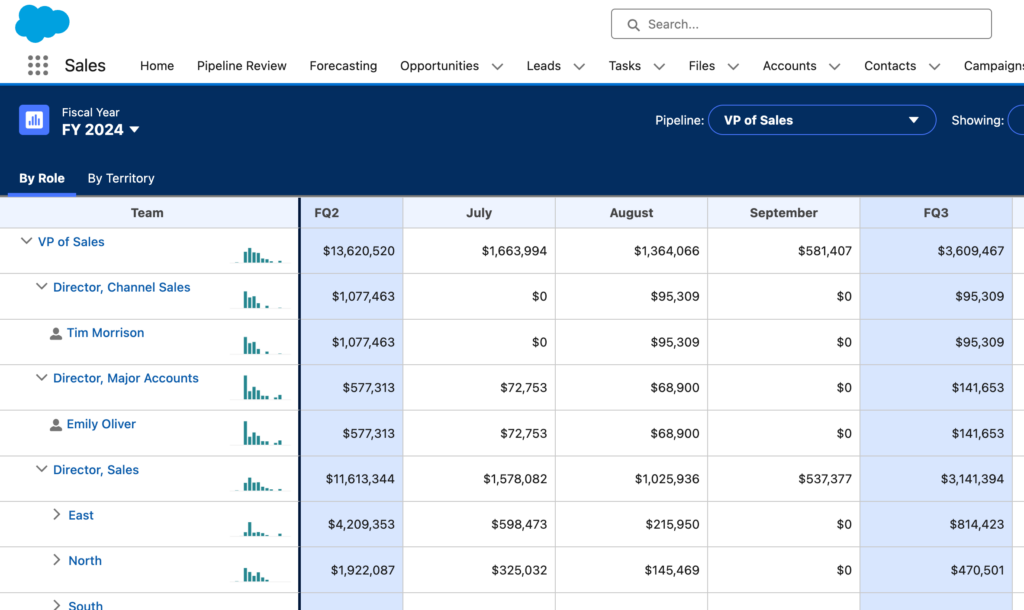
Task: Switch to the By Territory tab
Action: point(120,178)
